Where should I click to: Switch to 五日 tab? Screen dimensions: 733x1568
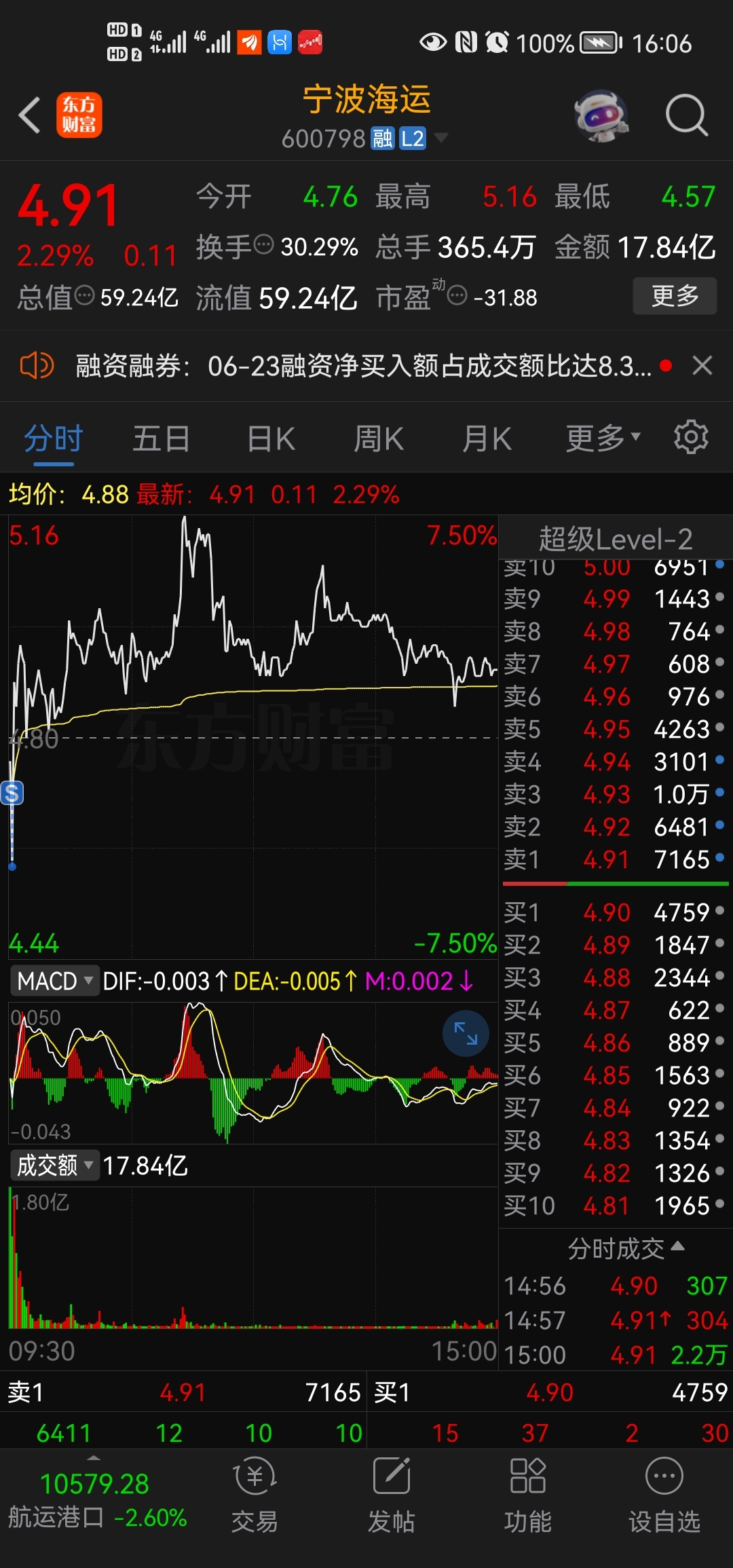click(161, 438)
